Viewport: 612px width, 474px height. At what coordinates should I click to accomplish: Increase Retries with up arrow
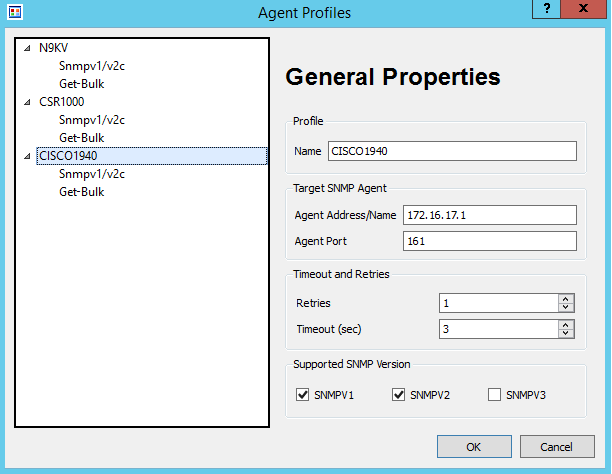click(566, 299)
